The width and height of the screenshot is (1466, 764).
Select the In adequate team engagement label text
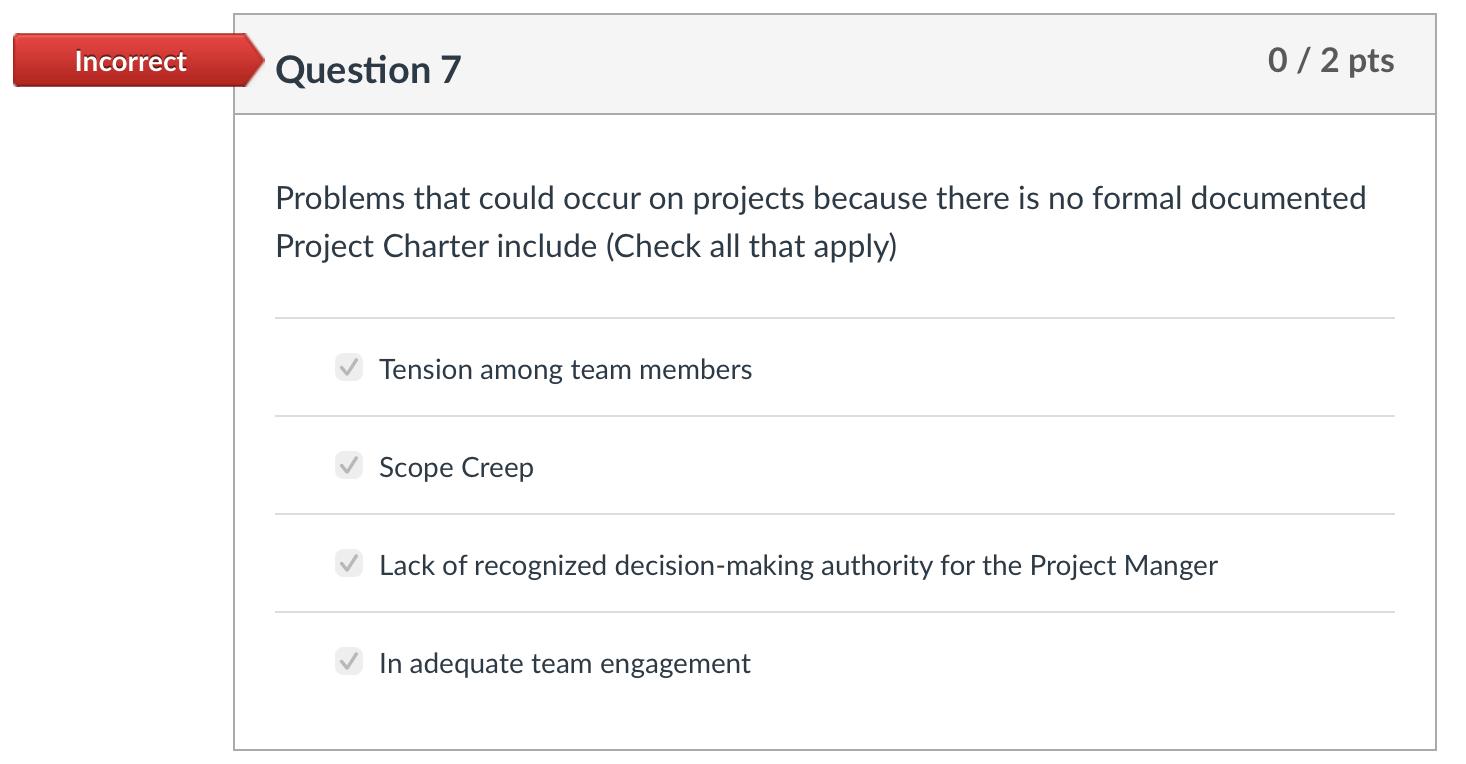[564, 662]
